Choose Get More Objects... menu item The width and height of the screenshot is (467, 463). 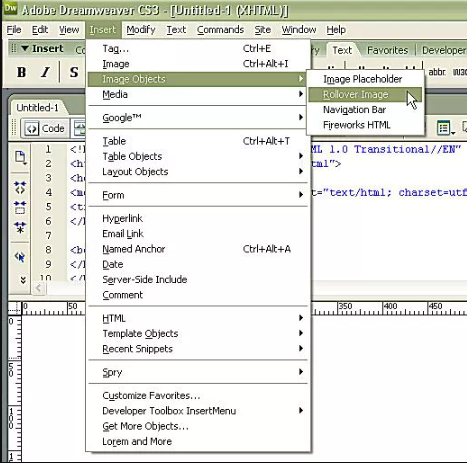[x=197, y=426]
